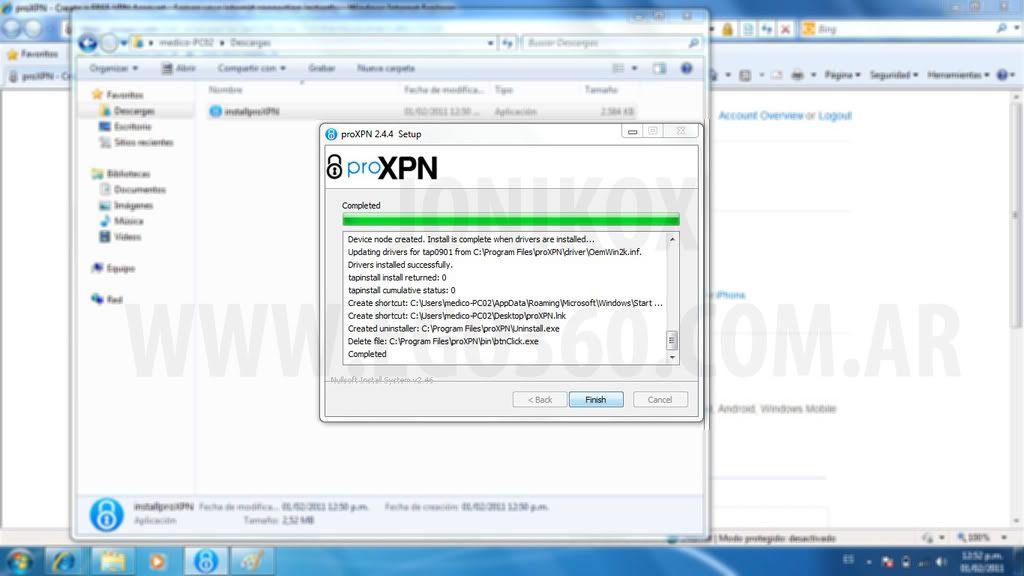Image resolution: width=1024 pixels, height=576 pixels.
Task: Stop page loading with the red X icon
Action: point(786,29)
